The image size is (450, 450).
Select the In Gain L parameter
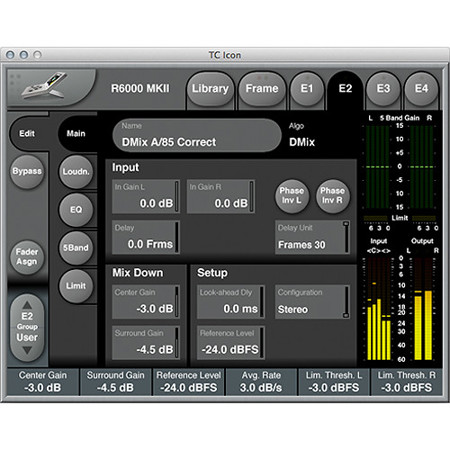tap(146, 197)
